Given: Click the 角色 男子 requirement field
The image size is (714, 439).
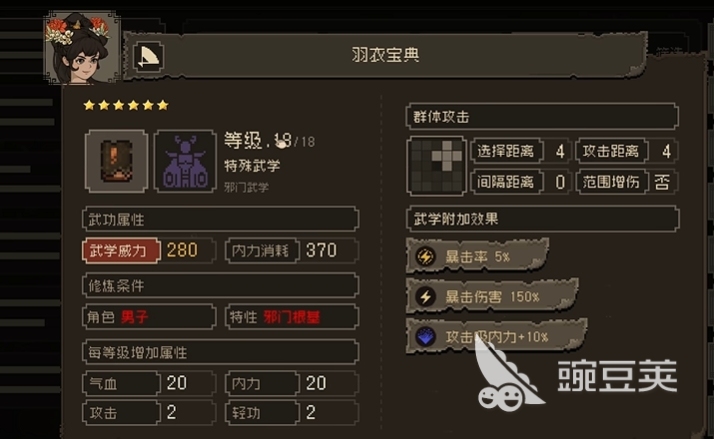Looking at the screenshot, I should pyautogui.click(x=149, y=317).
